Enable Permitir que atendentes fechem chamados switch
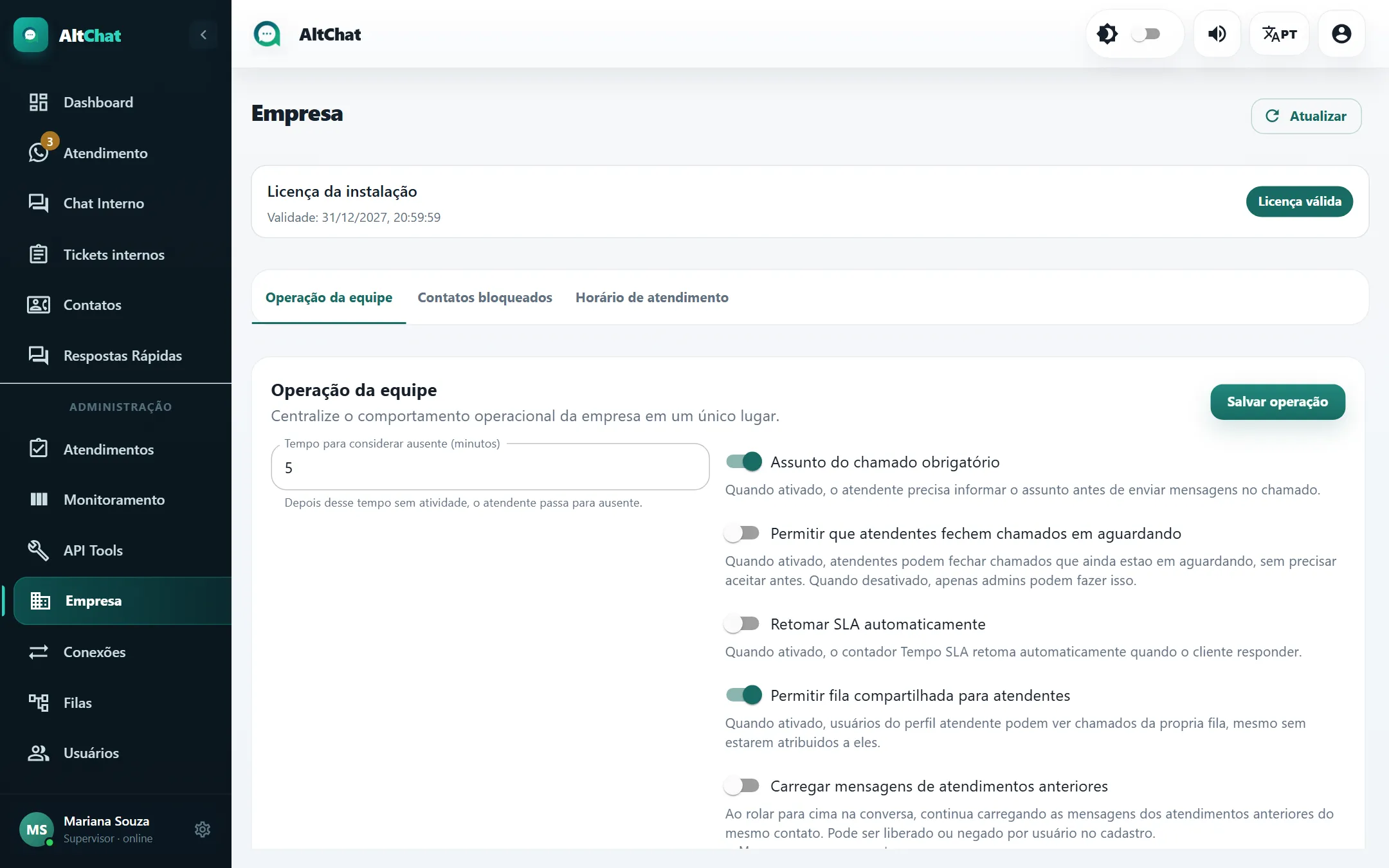This screenshot has width=1389, height=868. [x=741, y=533]
